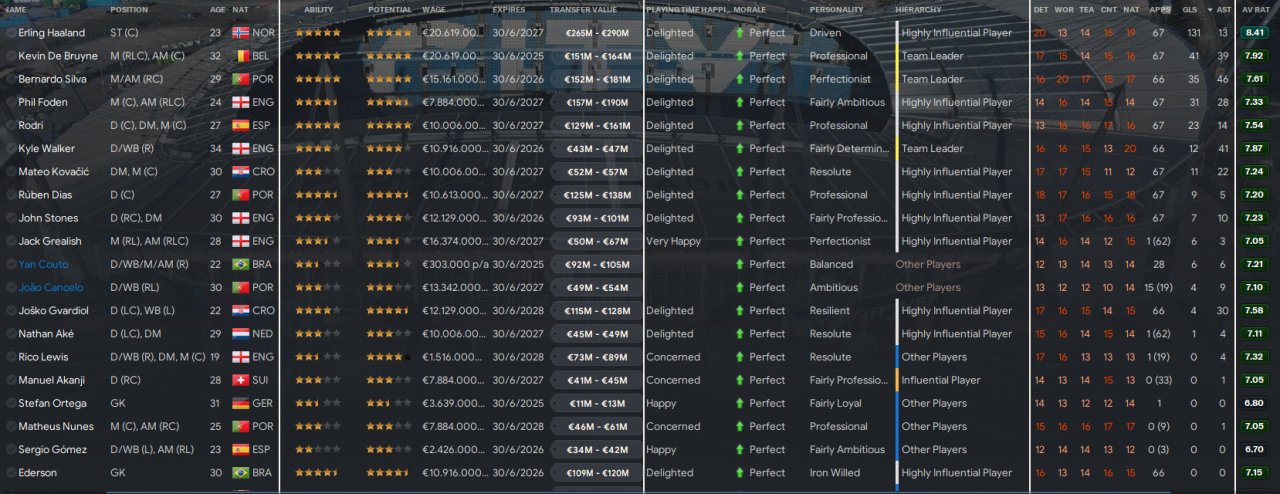This screenshot has width=1280, height=494.
Task: Tick the selection circle beside Ederson
Action: tap(10, 473)
